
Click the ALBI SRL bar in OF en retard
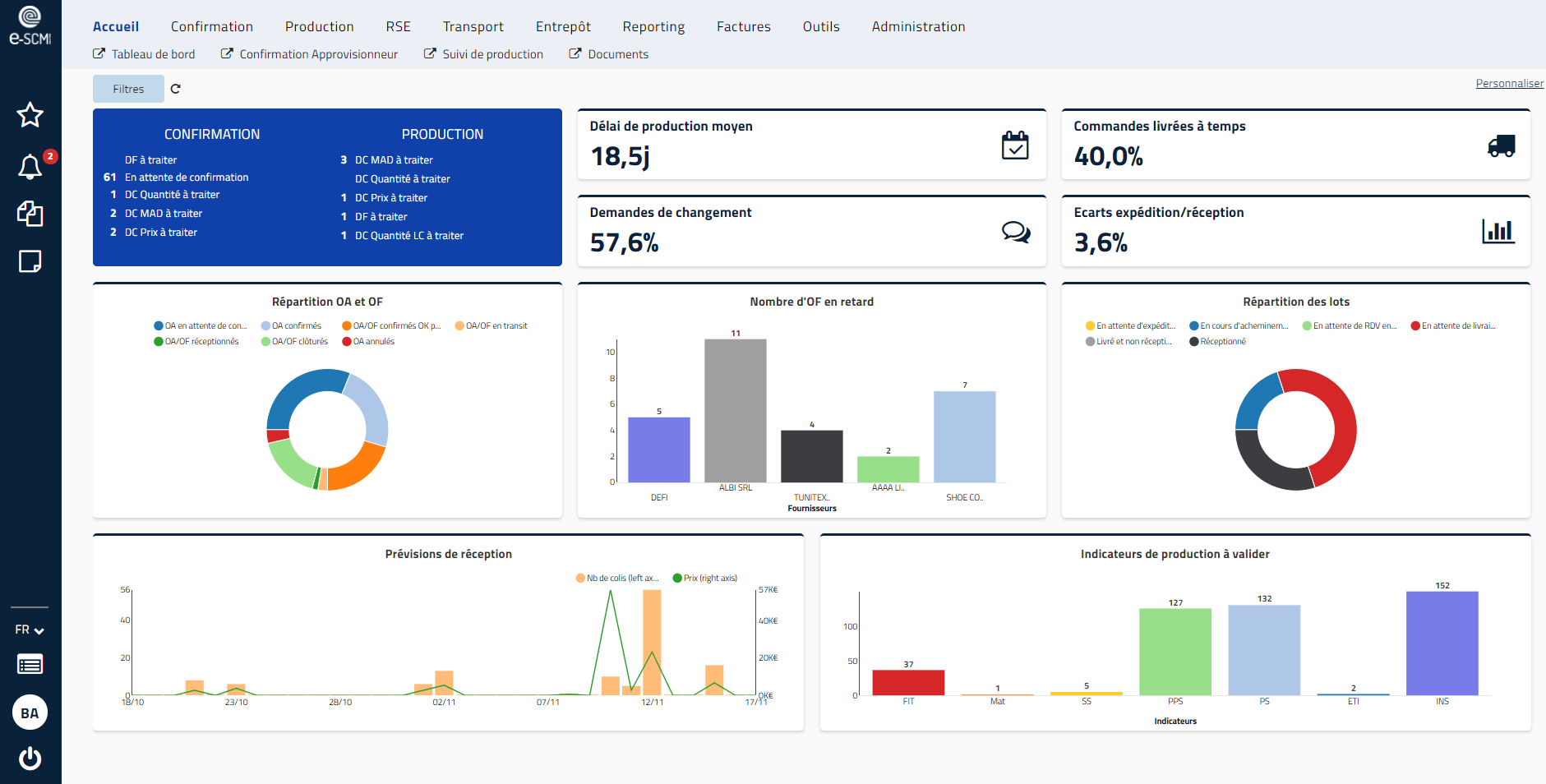[734, 411]
